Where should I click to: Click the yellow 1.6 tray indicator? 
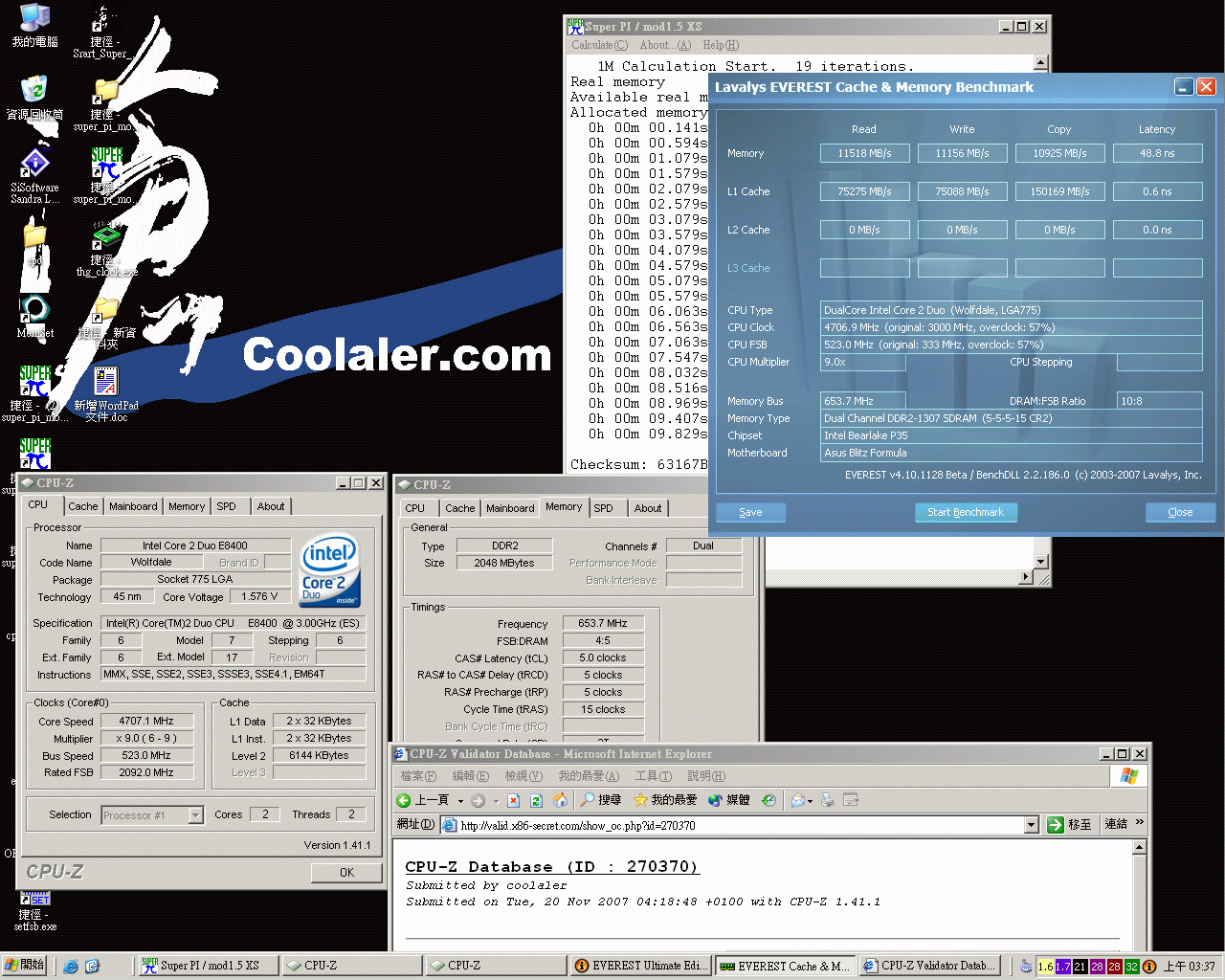tap(1045, 967)
